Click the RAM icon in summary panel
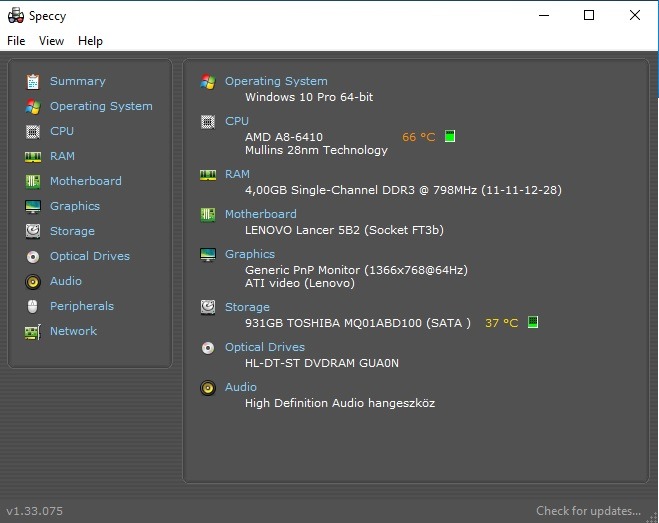Viewport: 659px width, 523px height. 208,175
